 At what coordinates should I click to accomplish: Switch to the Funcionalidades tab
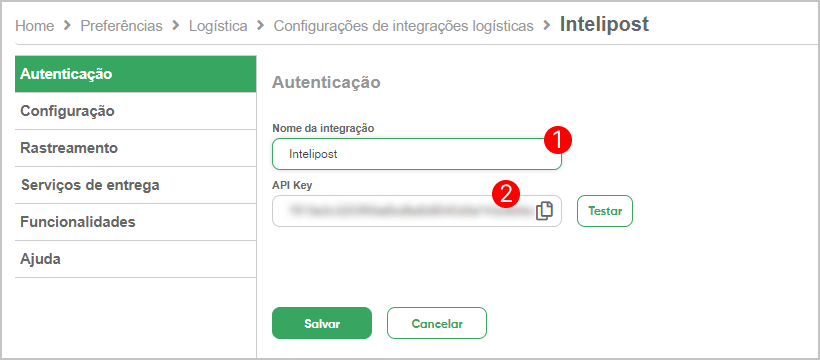point(135,222)
